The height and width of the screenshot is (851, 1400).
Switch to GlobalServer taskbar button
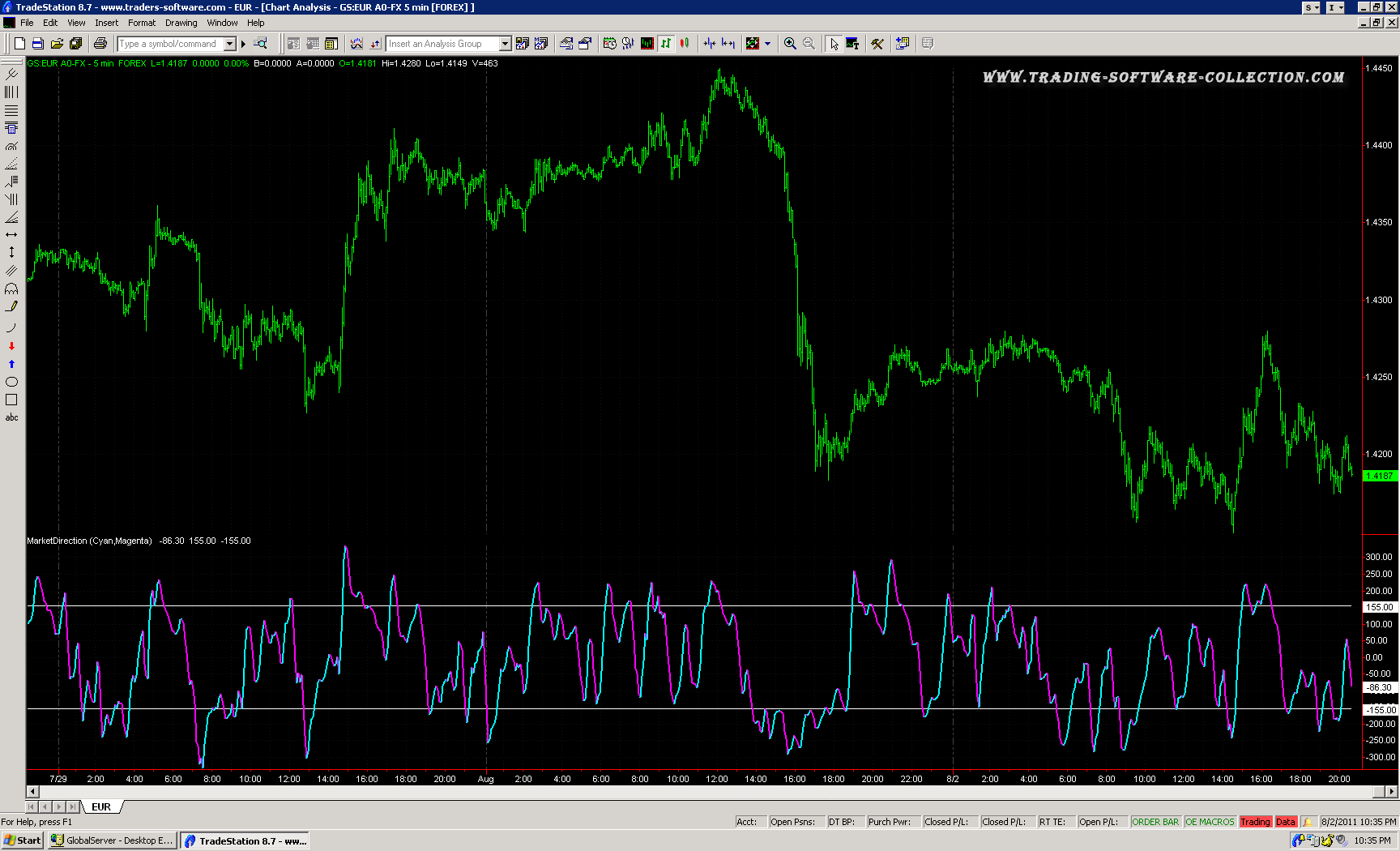click(x=112, y=840)
